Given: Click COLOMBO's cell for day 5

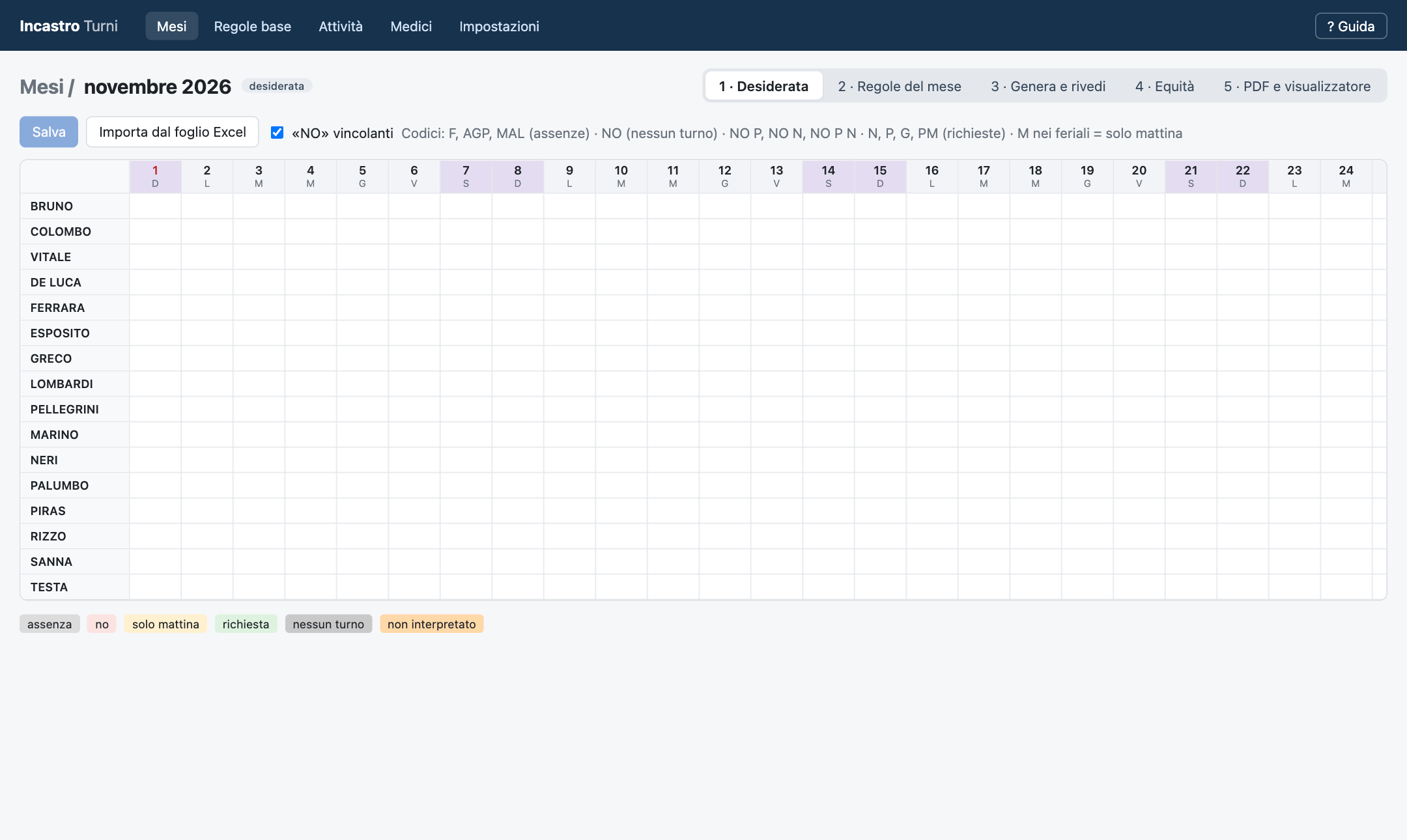Looking at the screenshot, I should click(362, 231).
